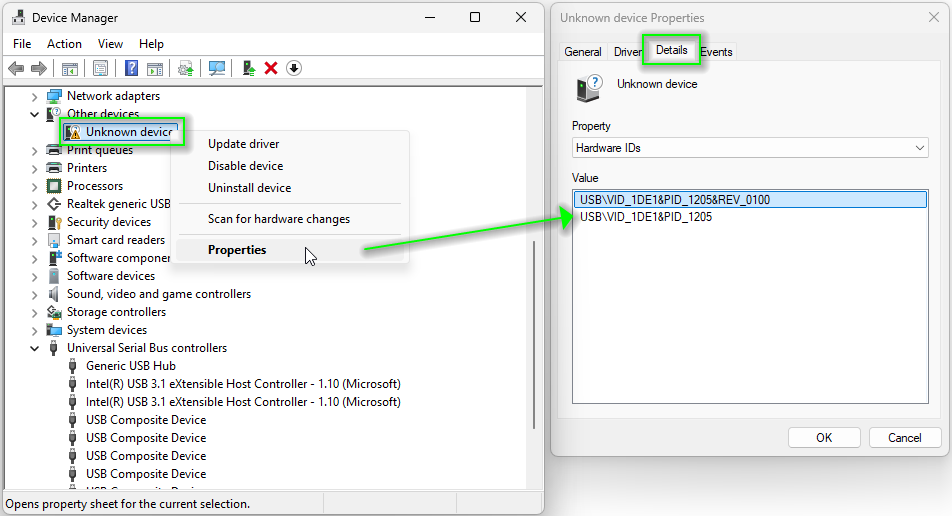This screenshot has height=516, width=952.
Task: Click the Back arrow in the toolbar
Action: click(x=16, y=68)
